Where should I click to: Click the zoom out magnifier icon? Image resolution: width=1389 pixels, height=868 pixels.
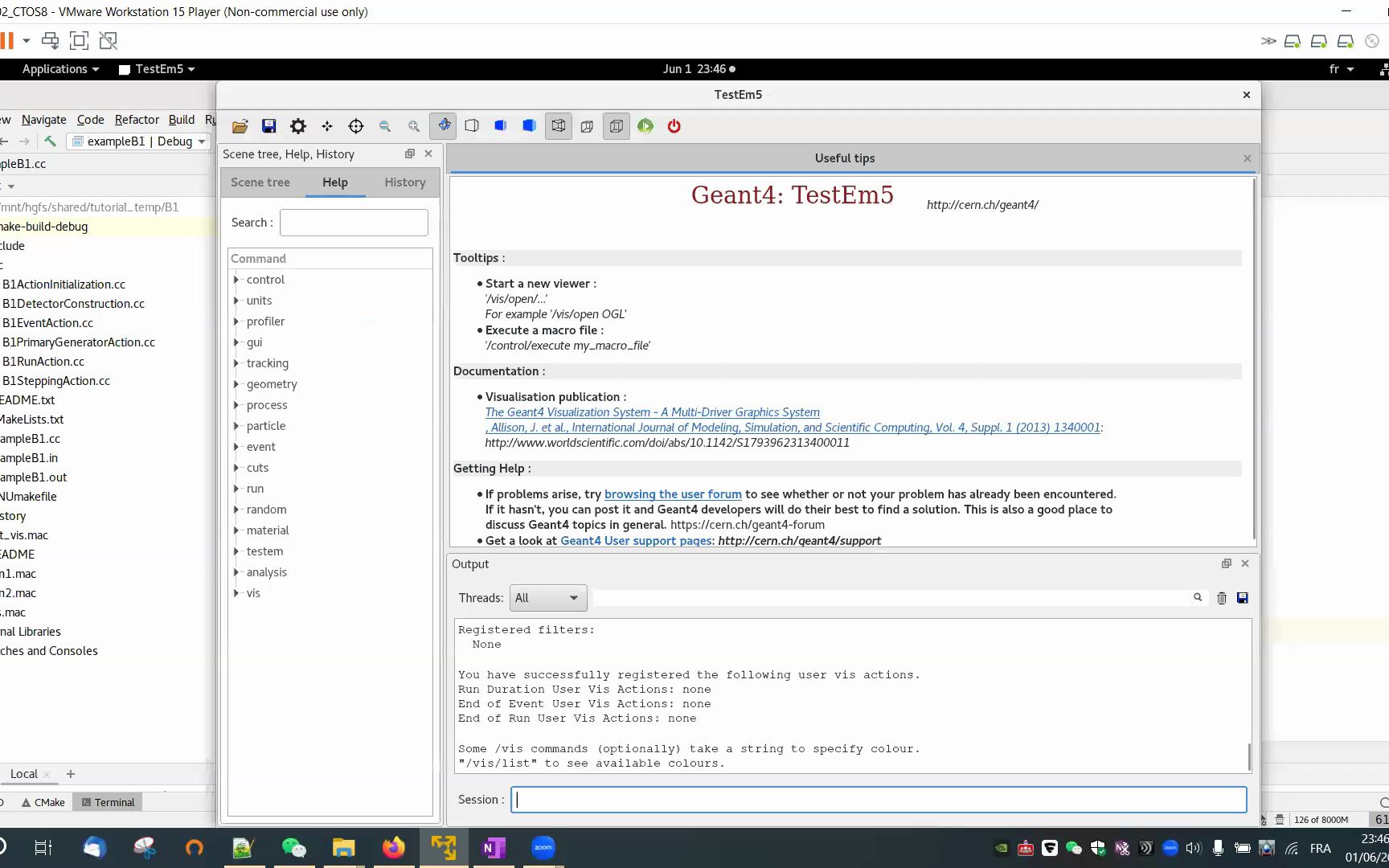(385, 126)
